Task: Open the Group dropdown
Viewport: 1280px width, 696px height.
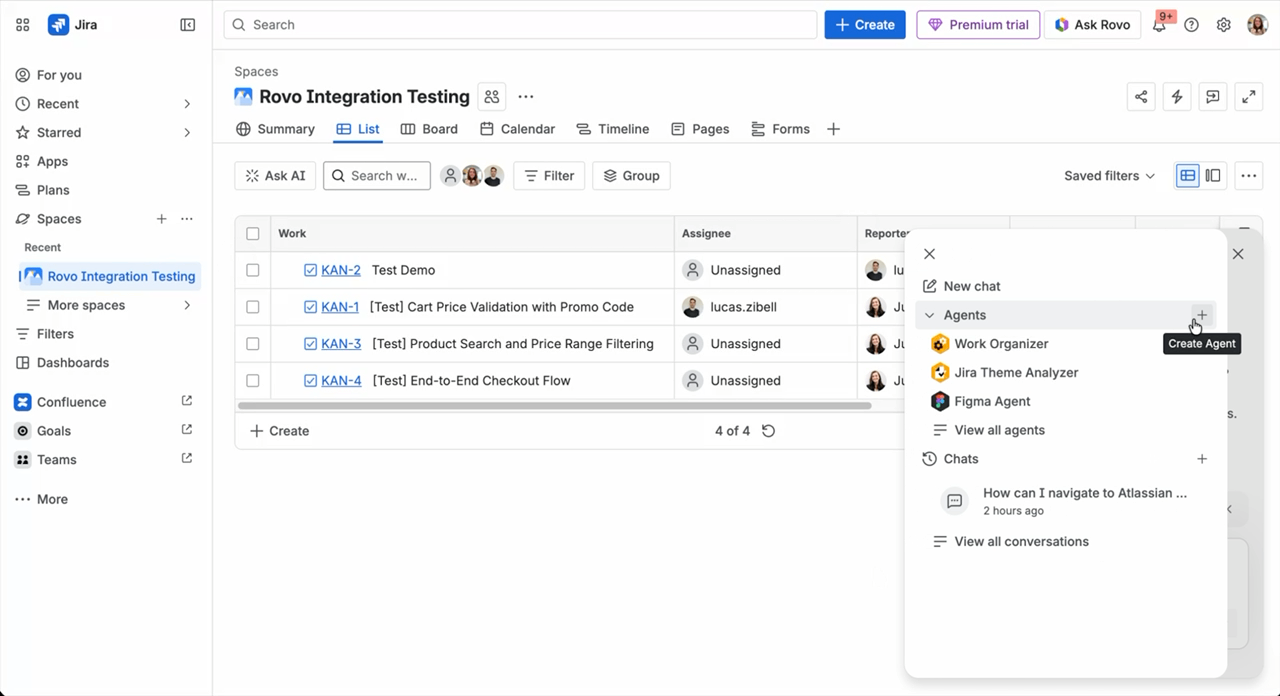Action: (631, 176)
